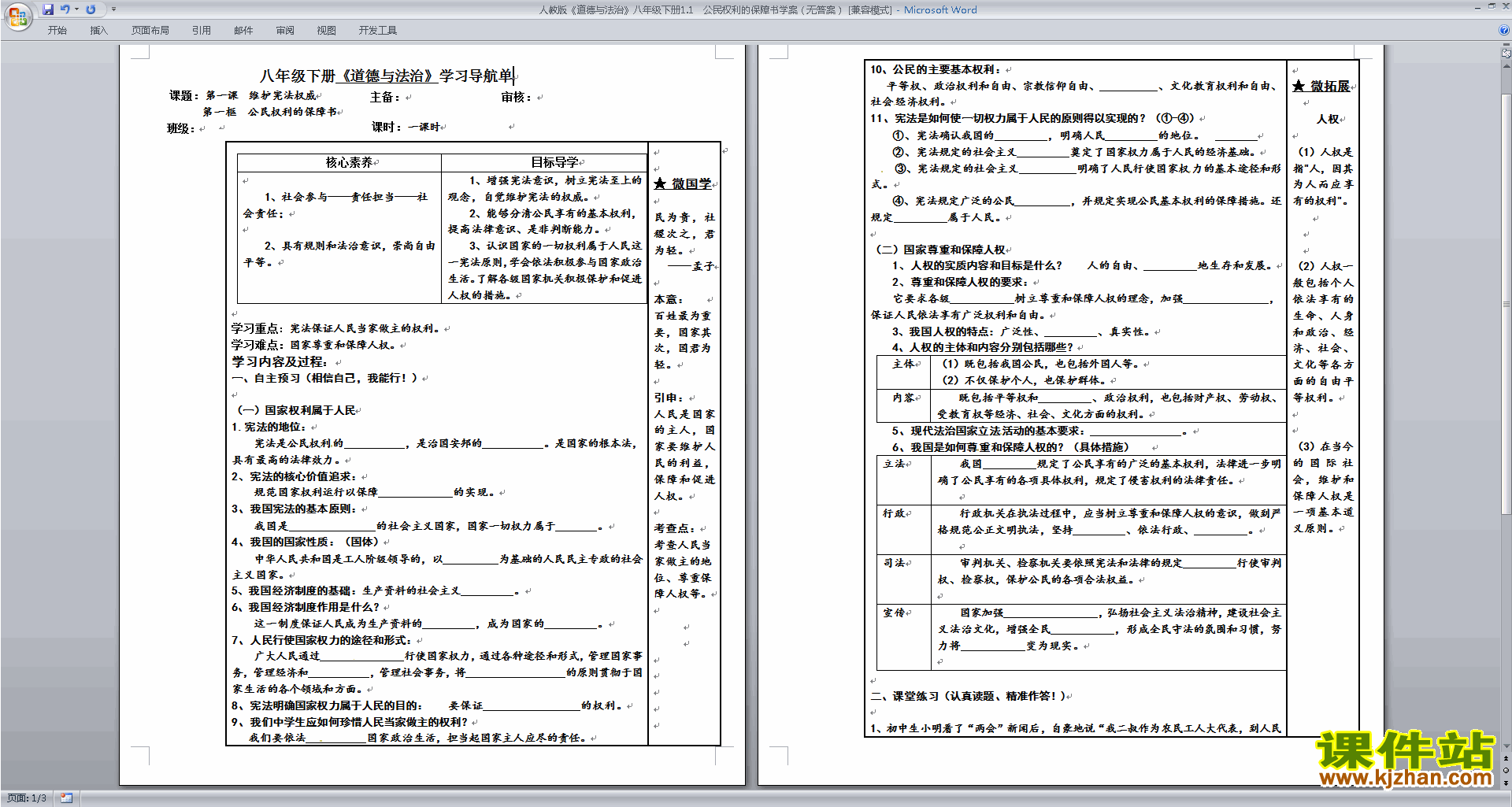Click the 司法 table row label
The height and width of the screenshot is (807, 1512).
[895, 563]
